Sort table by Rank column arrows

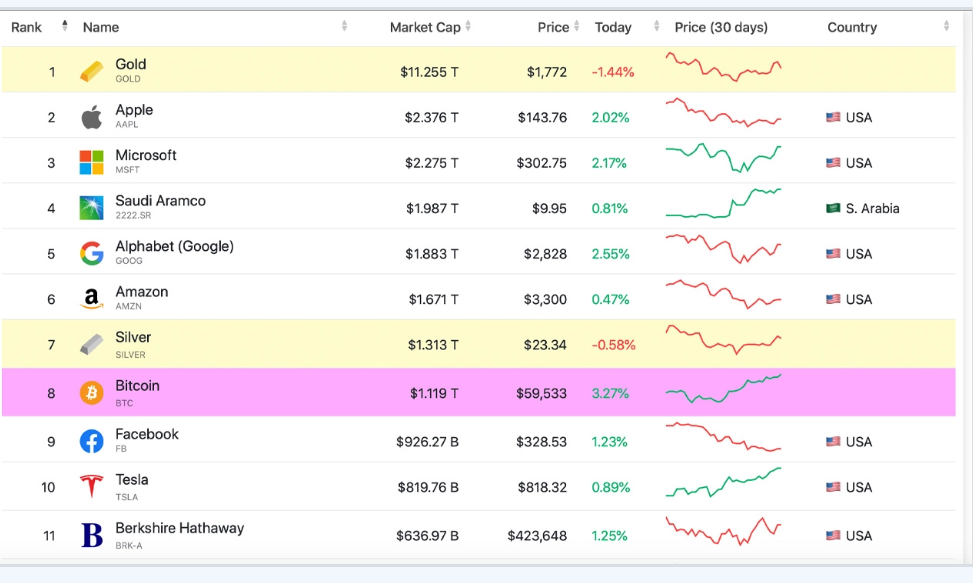click(65, 27)
